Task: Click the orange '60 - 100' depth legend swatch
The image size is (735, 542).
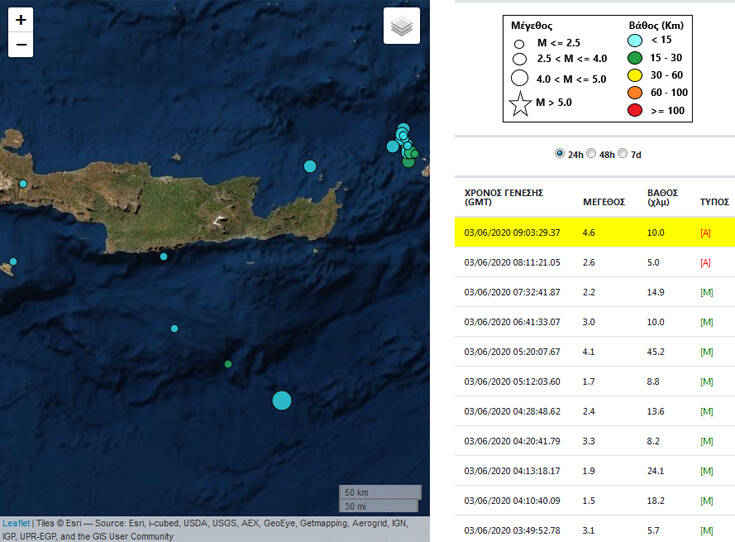Action: (x=634, y=93)
